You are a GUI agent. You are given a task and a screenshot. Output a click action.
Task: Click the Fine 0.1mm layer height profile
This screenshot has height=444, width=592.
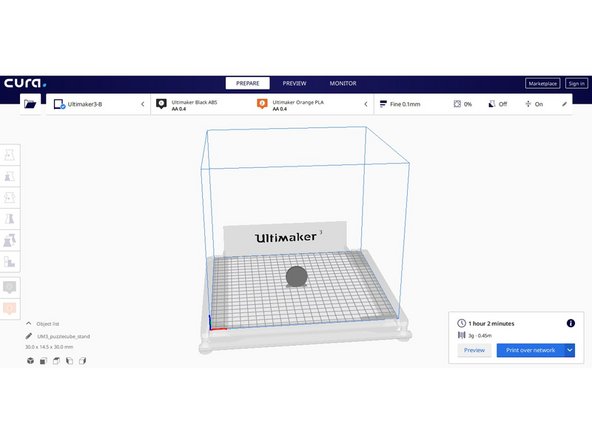[x=400, y=104]
